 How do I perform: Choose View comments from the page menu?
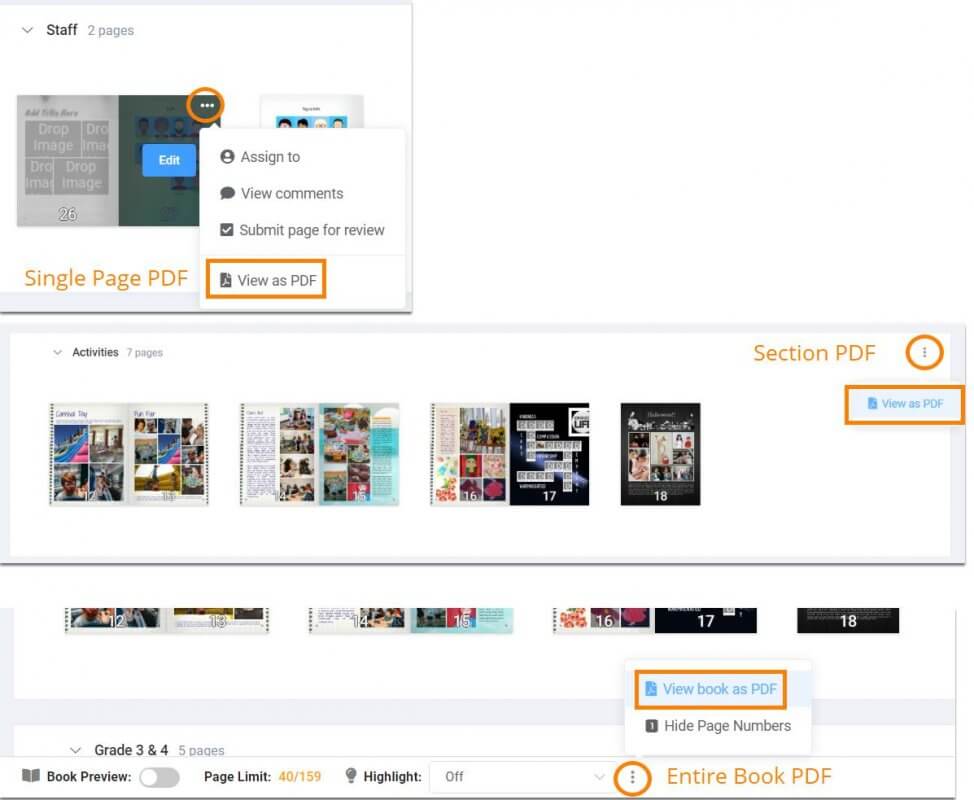[x=291, y=193]
